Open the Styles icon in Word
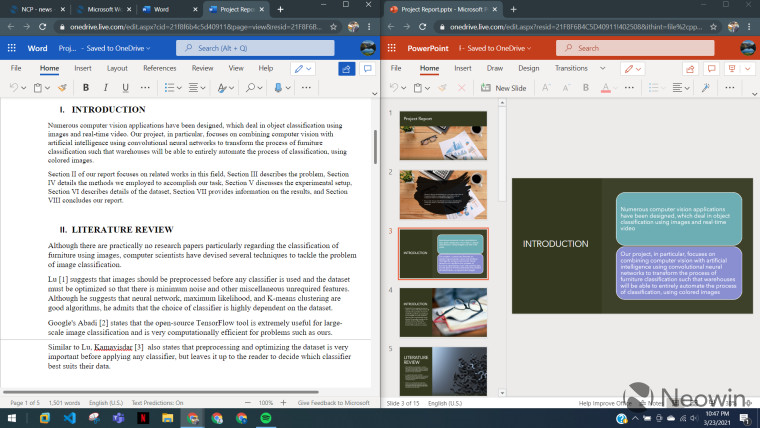Viewport: 760px width, 428px height. [222, 88]
